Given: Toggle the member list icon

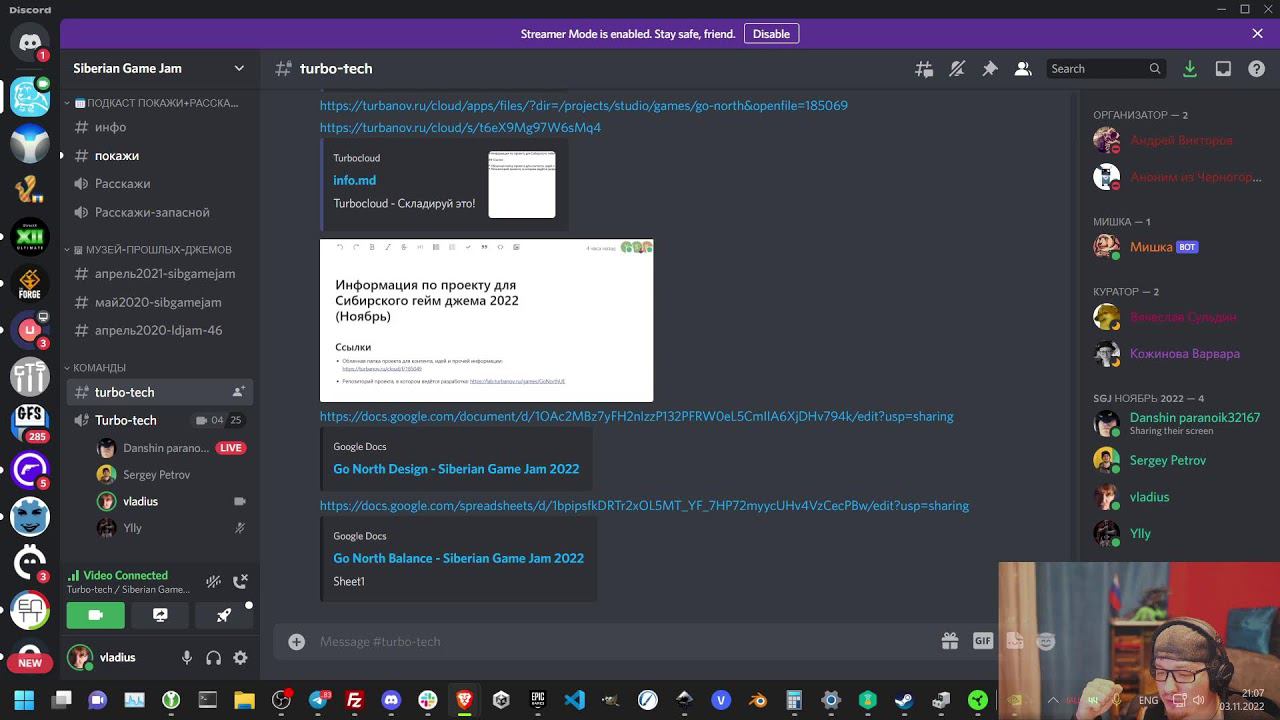Looking at the screenshot, I should click(x=1022, y=69).
